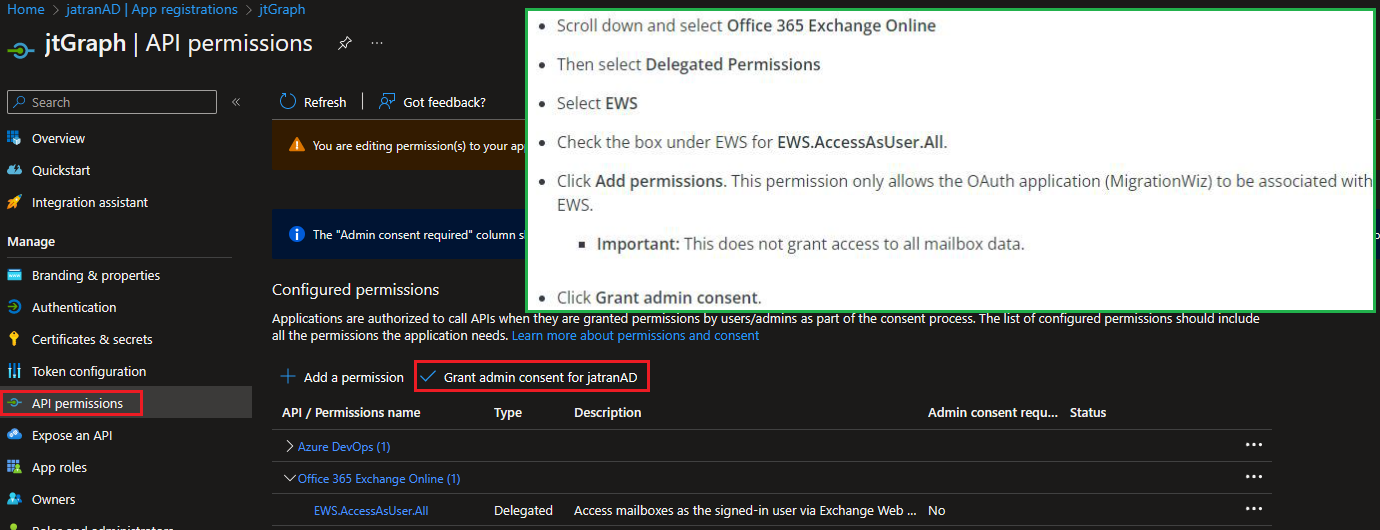Pin the jtGraph page with pin icon
This screenshot has height=530, width=1380.
pyautogui.click(x=345, y=43)
